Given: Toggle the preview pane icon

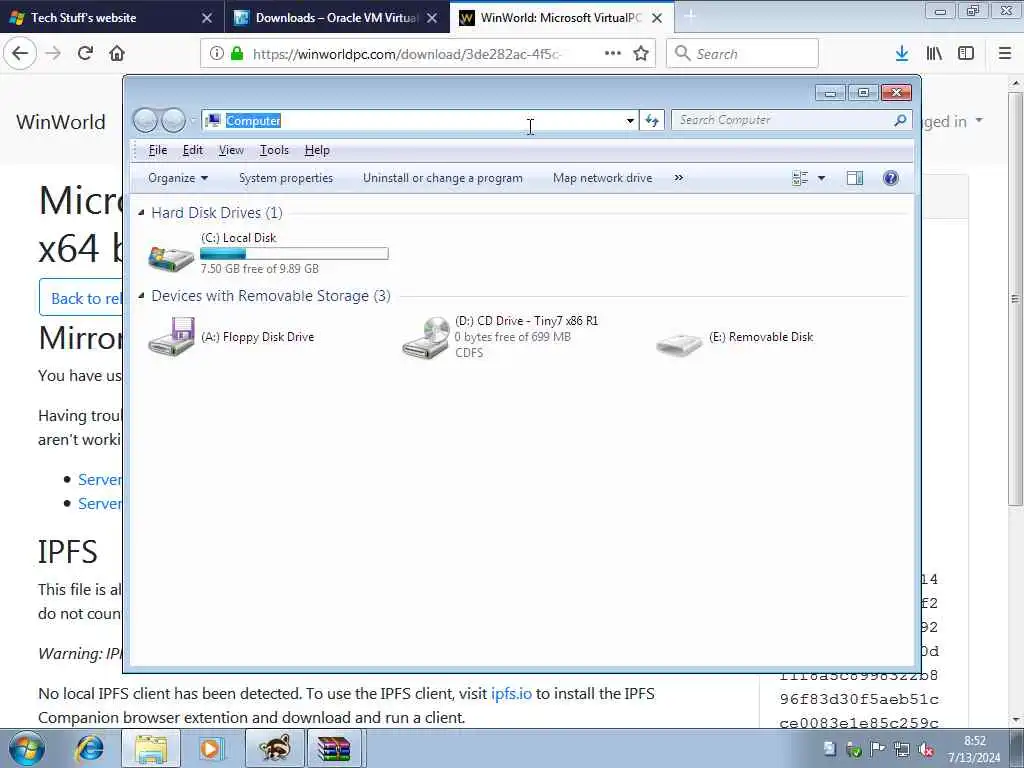Looking at the screenshot, I should [x=854, y=178].
